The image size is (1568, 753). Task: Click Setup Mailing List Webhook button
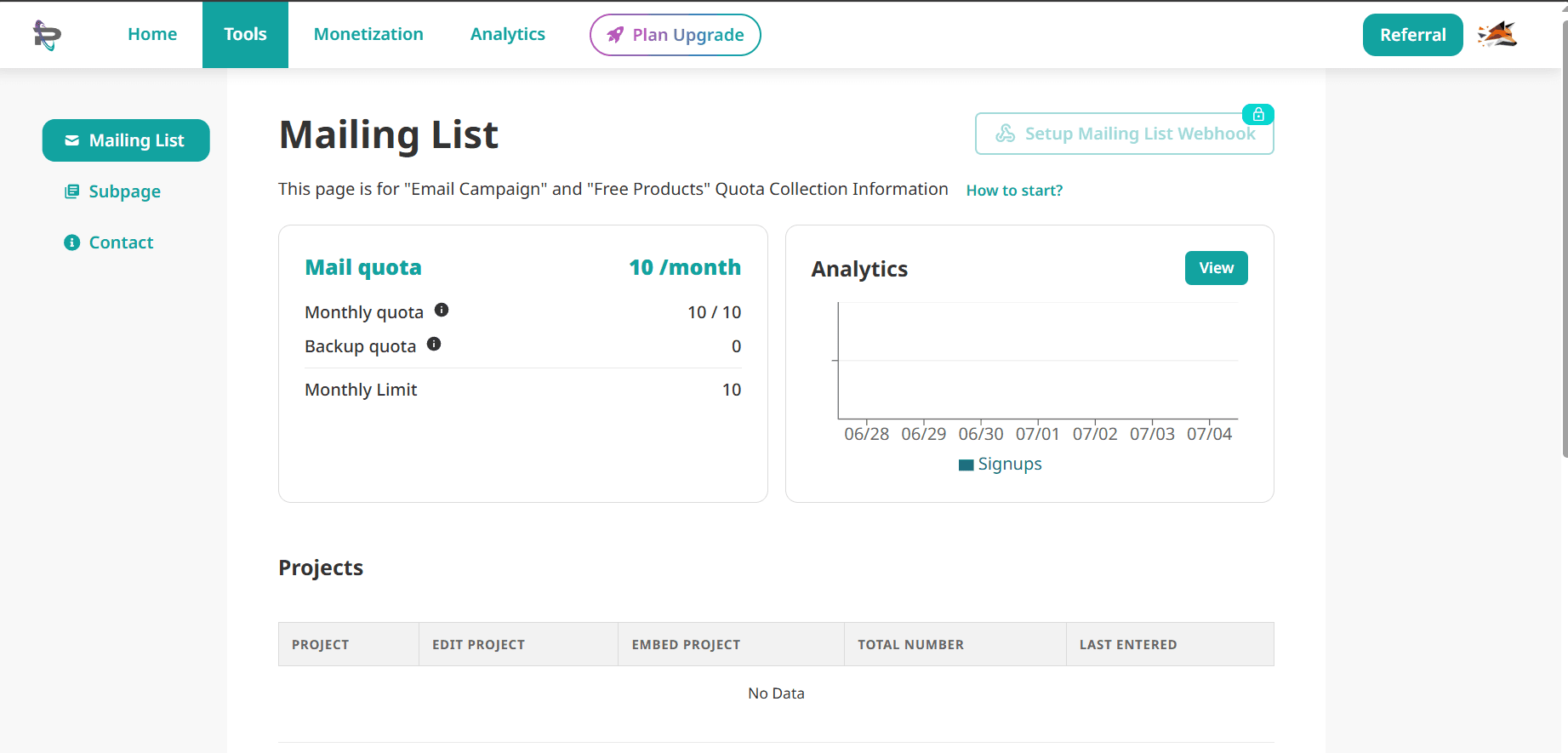coord(1124,134)
